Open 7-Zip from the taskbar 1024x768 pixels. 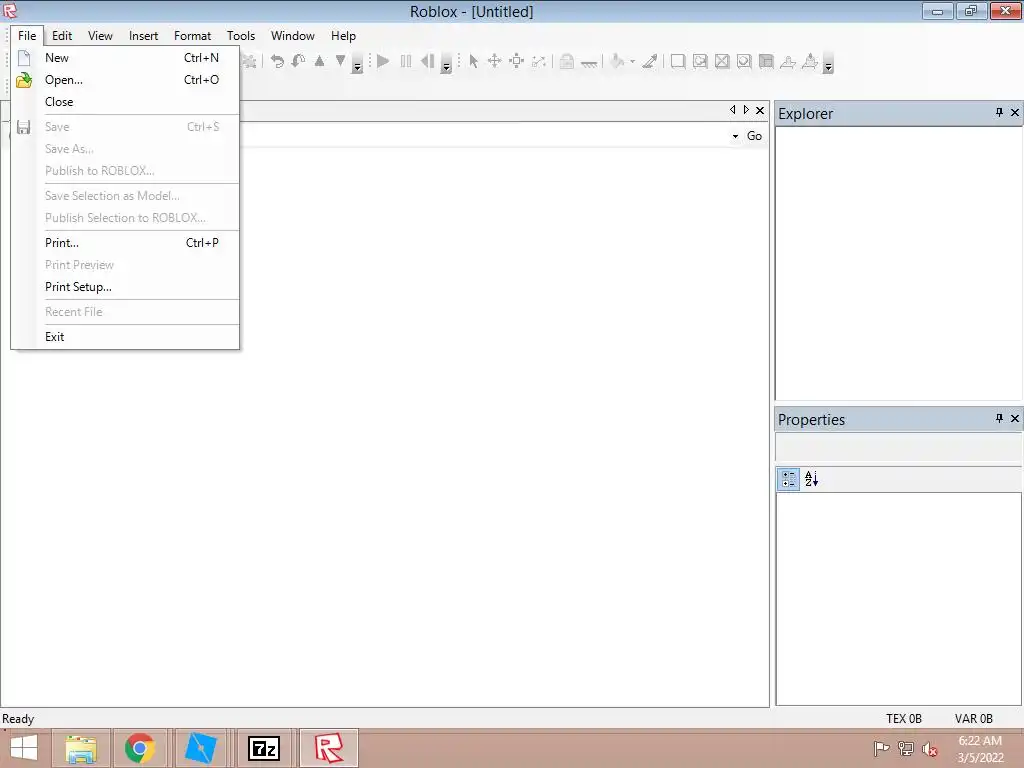click(264, 748)
